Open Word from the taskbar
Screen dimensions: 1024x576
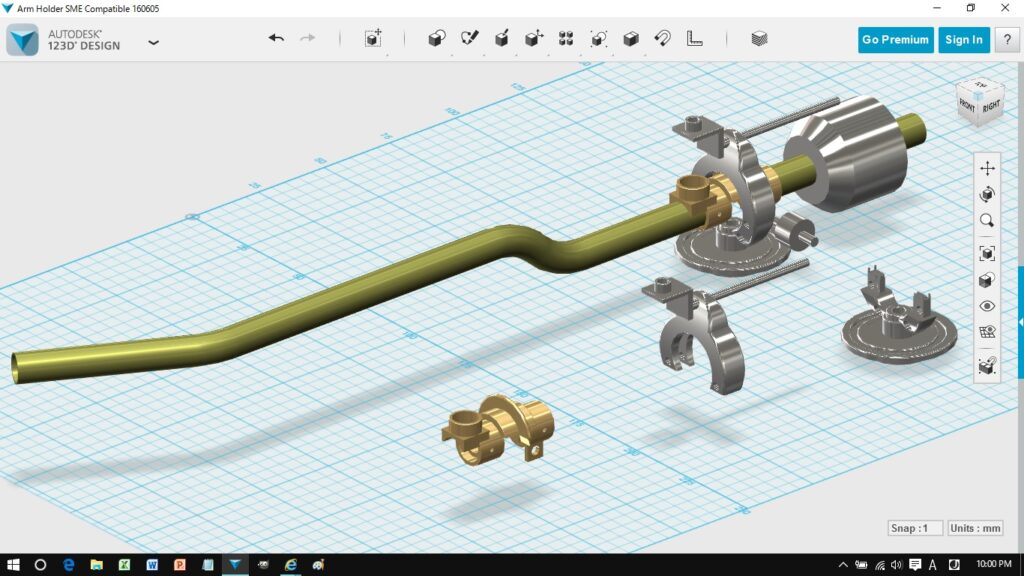pos(152,564)
